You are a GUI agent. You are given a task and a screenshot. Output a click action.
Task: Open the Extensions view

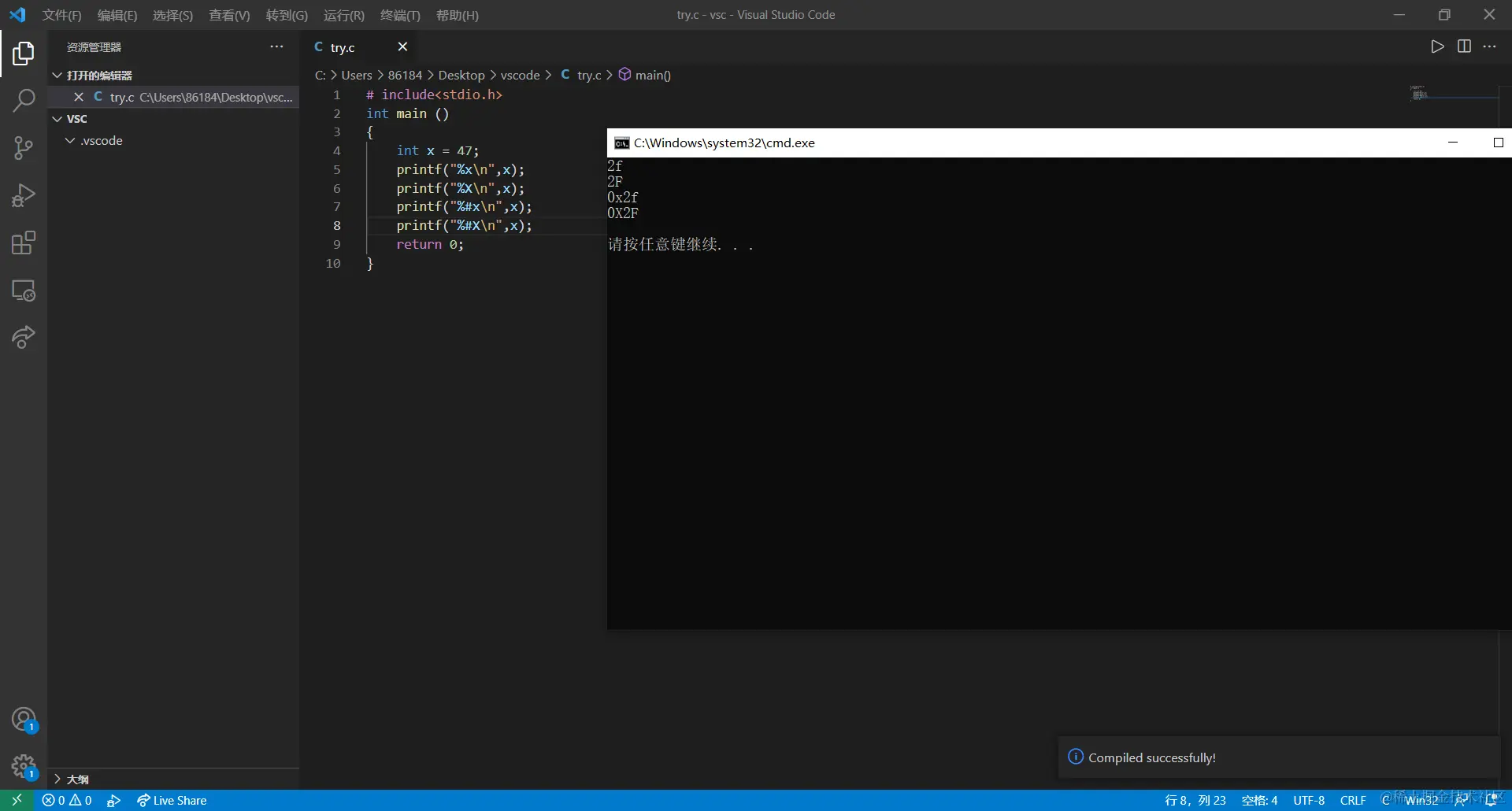(x=24, y=243)
